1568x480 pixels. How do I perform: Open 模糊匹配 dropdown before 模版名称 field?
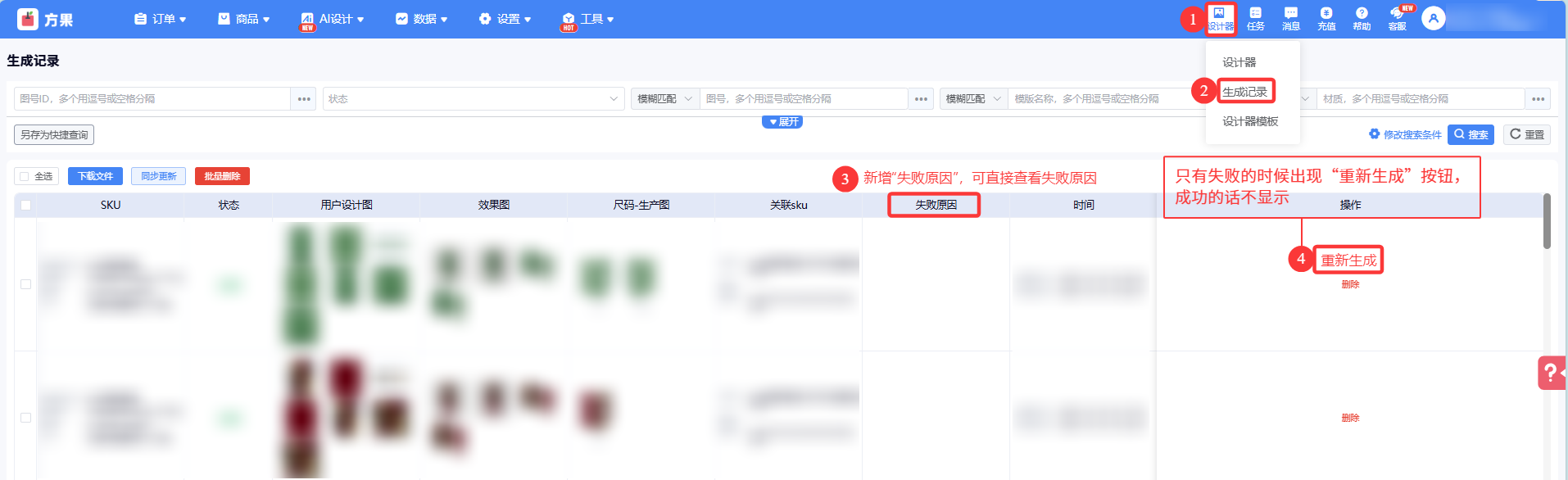click(974, 99)
